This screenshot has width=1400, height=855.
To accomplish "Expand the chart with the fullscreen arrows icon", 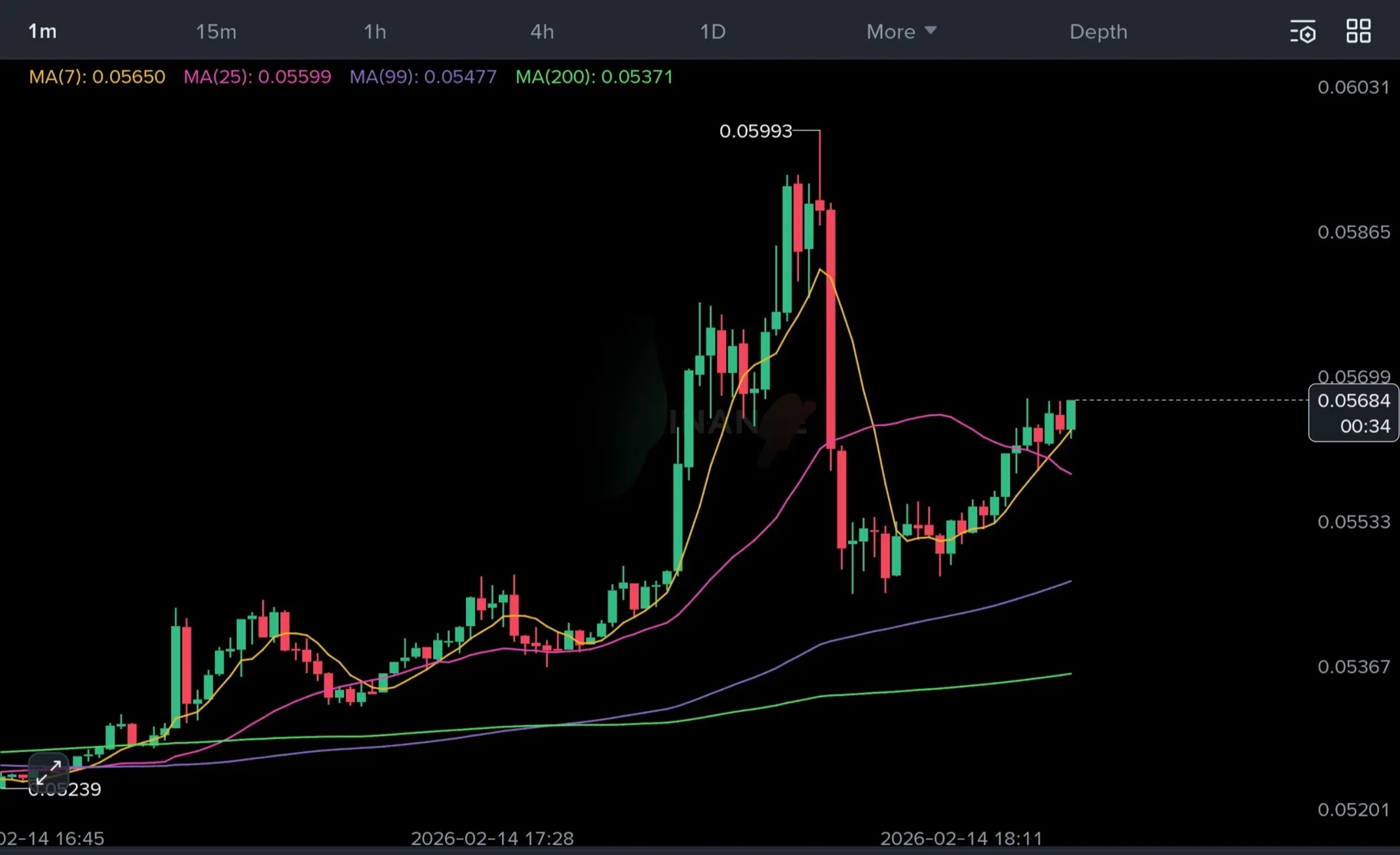I will coord(48,772).
